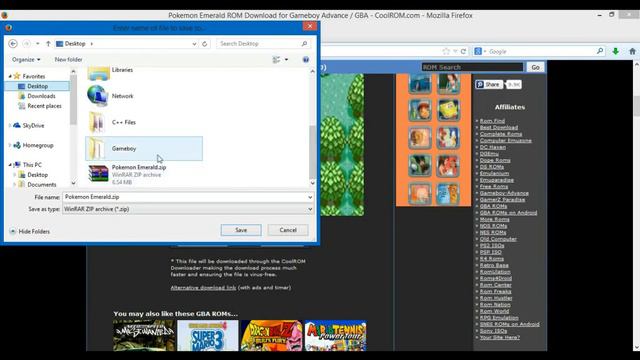Cancel the save dialog

pos(288,230)
